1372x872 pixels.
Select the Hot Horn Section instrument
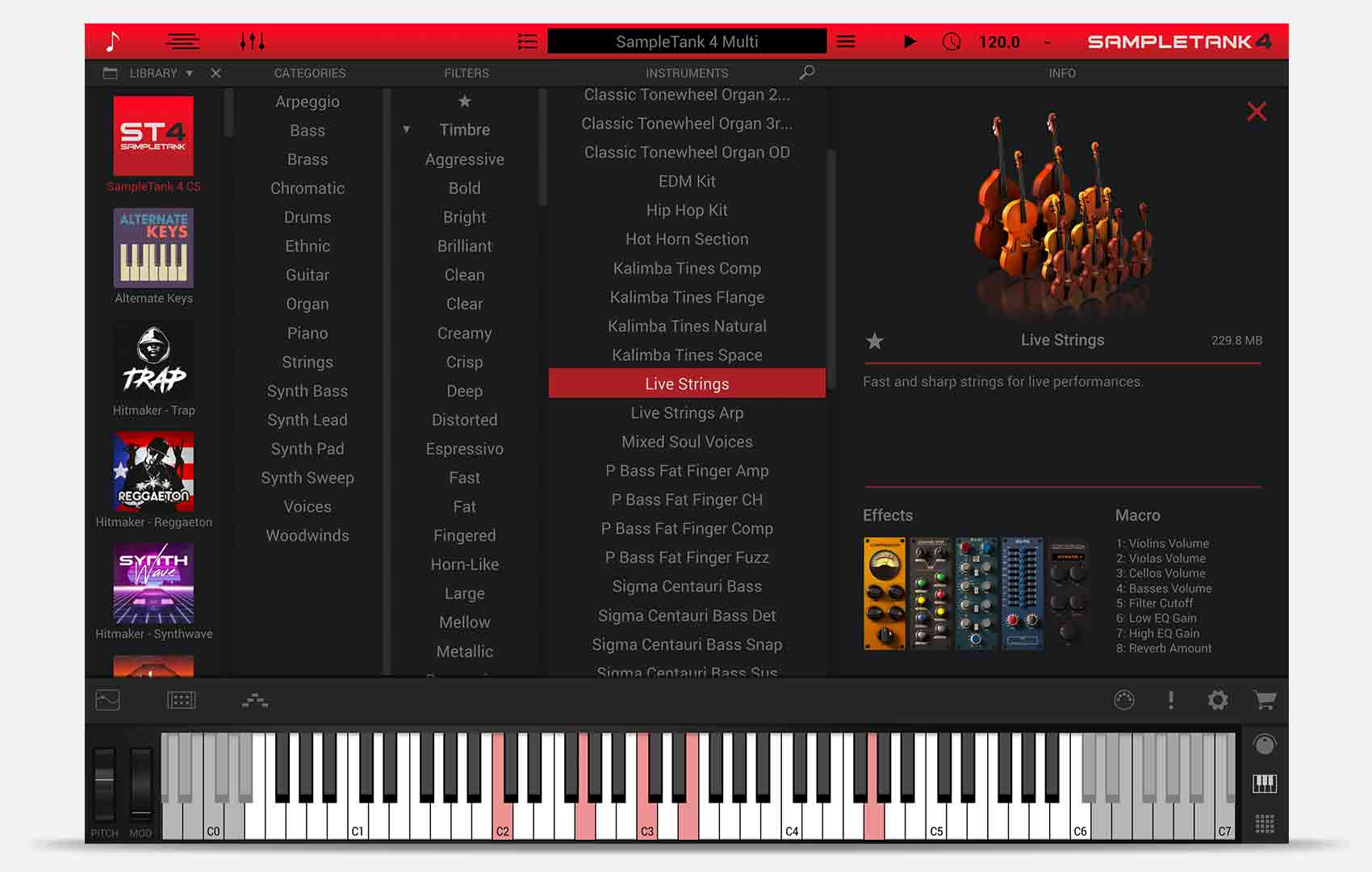[687, 239]
